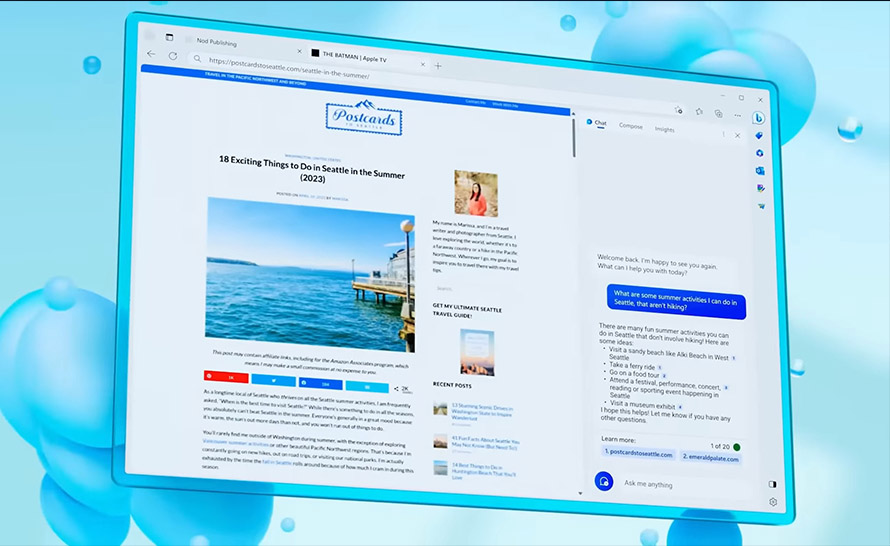This screenshot has width=890, height=546.
Task: Open the tab actions menu icon
Action: point(169,37)
